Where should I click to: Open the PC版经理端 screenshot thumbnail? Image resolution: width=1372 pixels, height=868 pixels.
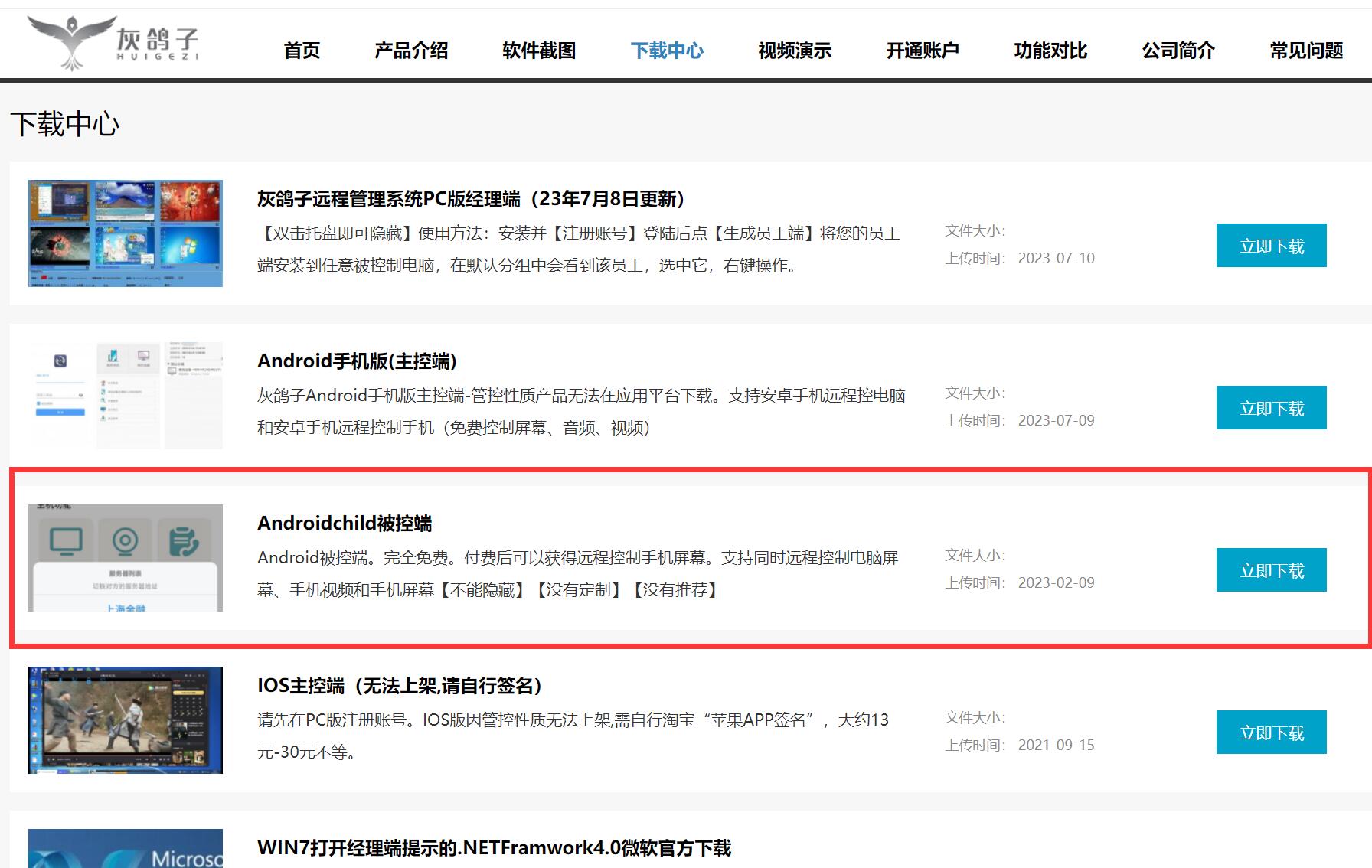[126, 233]
